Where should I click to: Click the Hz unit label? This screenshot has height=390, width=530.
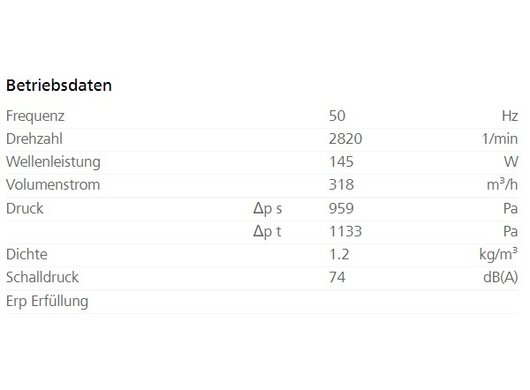(510, 116)
